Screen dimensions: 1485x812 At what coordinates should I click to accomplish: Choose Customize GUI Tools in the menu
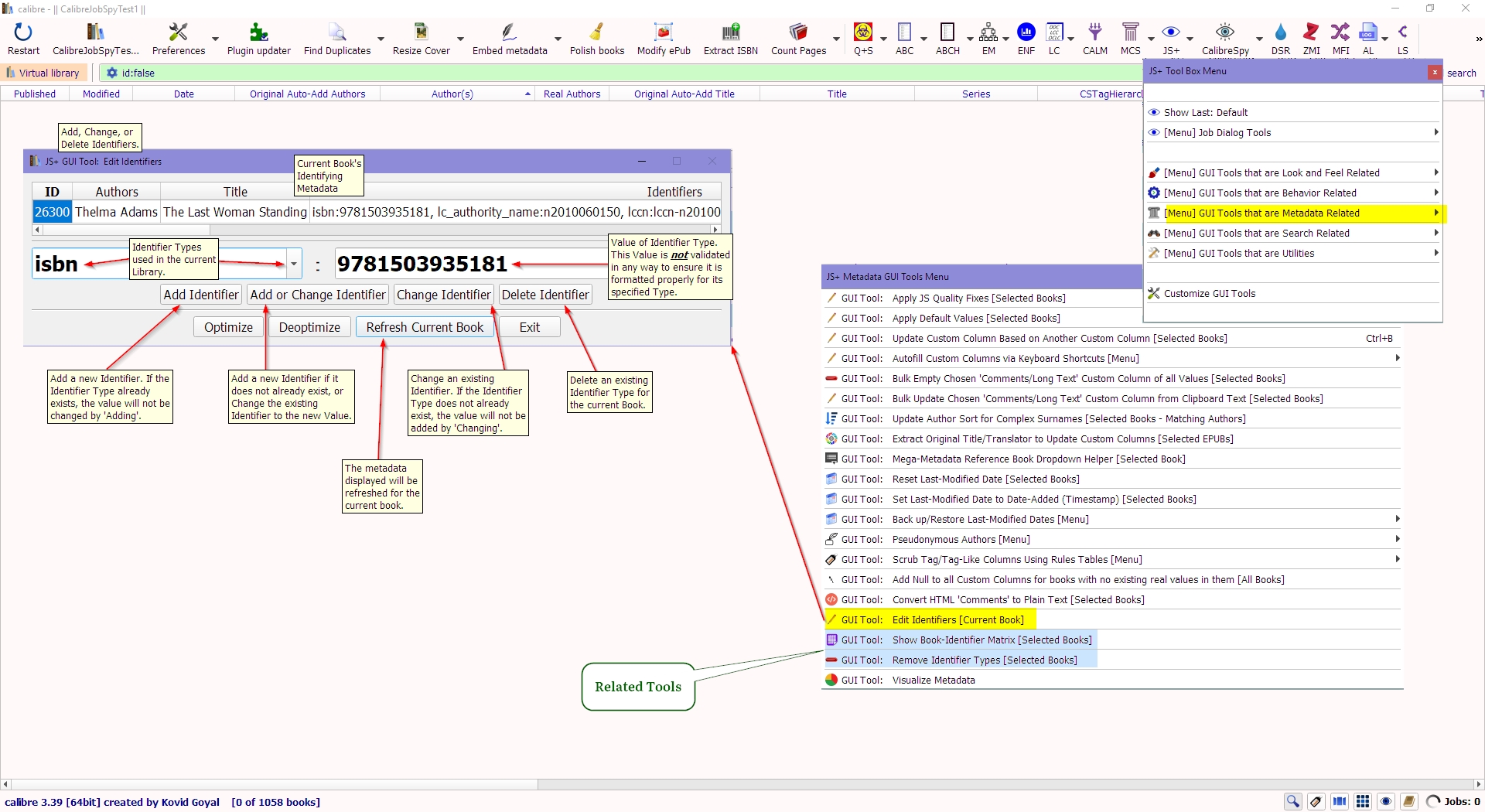tap(1209, 294)
